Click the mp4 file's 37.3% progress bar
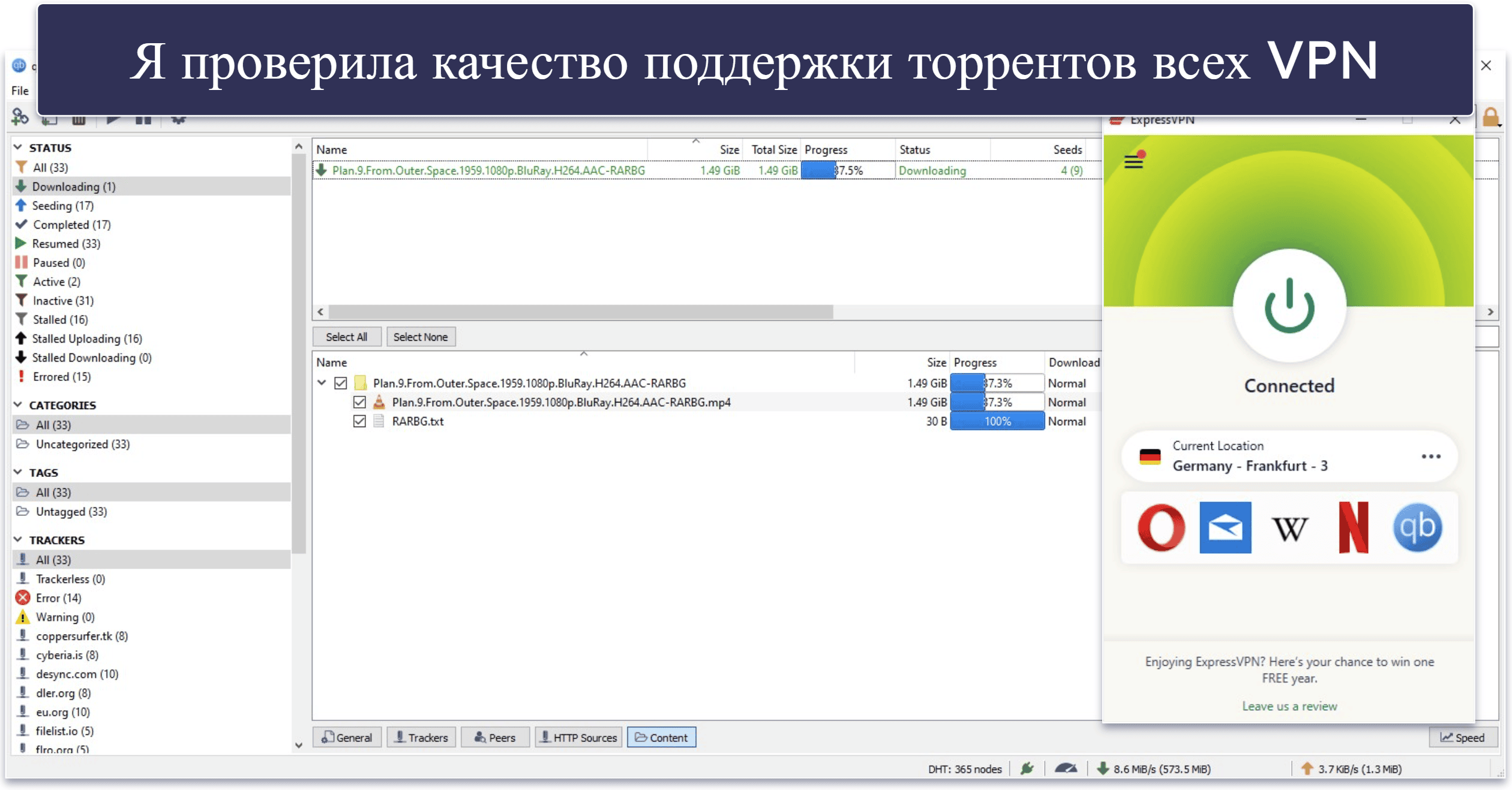1512x790 pixels. pyautogui.click(x=997, y=402)
